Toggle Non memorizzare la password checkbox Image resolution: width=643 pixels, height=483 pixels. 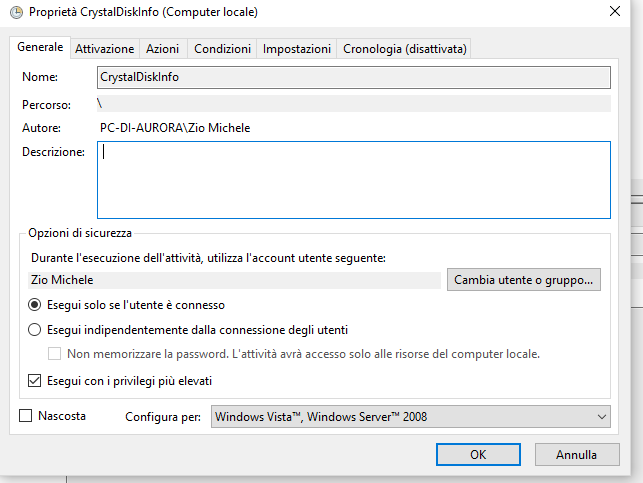point(55,354)
